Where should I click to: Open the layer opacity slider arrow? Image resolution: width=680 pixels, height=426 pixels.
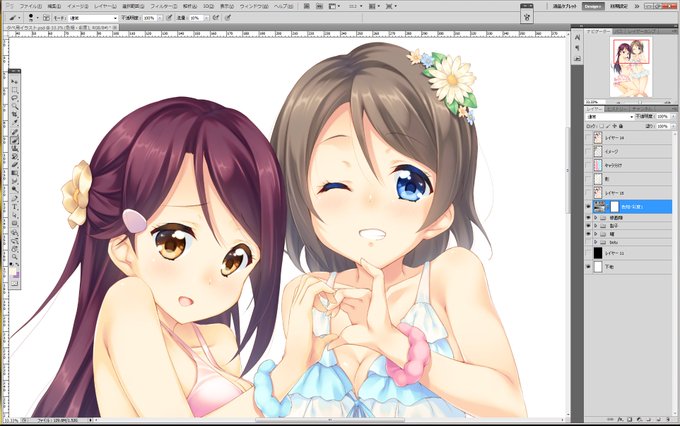coord(673,117)
